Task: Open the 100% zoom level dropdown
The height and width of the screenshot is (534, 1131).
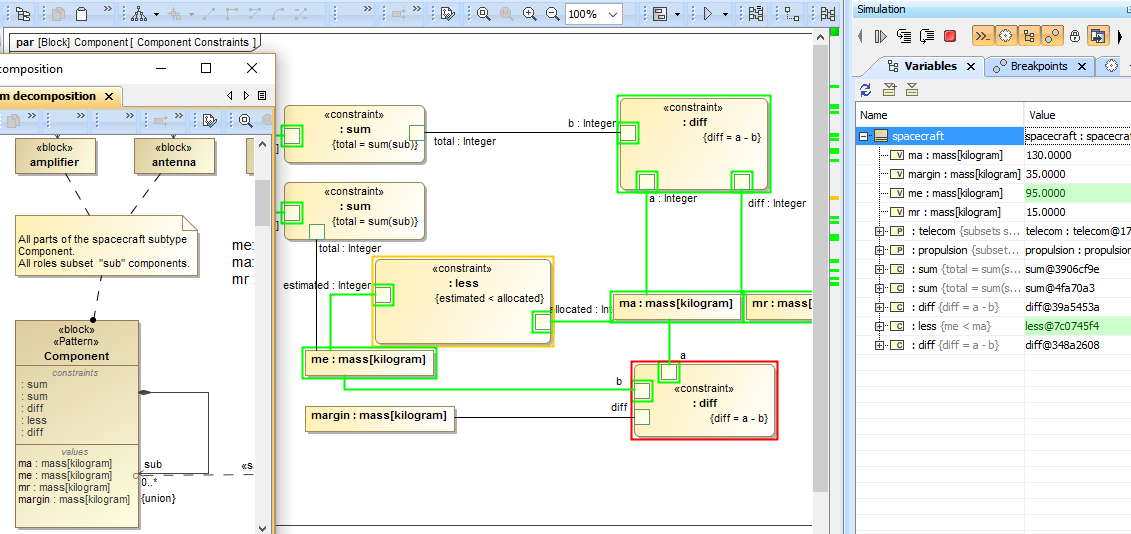Action: tap(613, 14)
